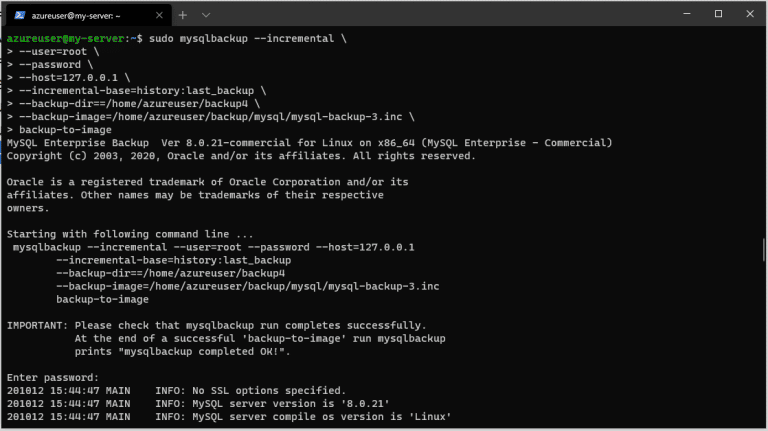Click the vertical scrollbar thumb on right edge
Screen dimensions: 768x431
click(764, 250)
